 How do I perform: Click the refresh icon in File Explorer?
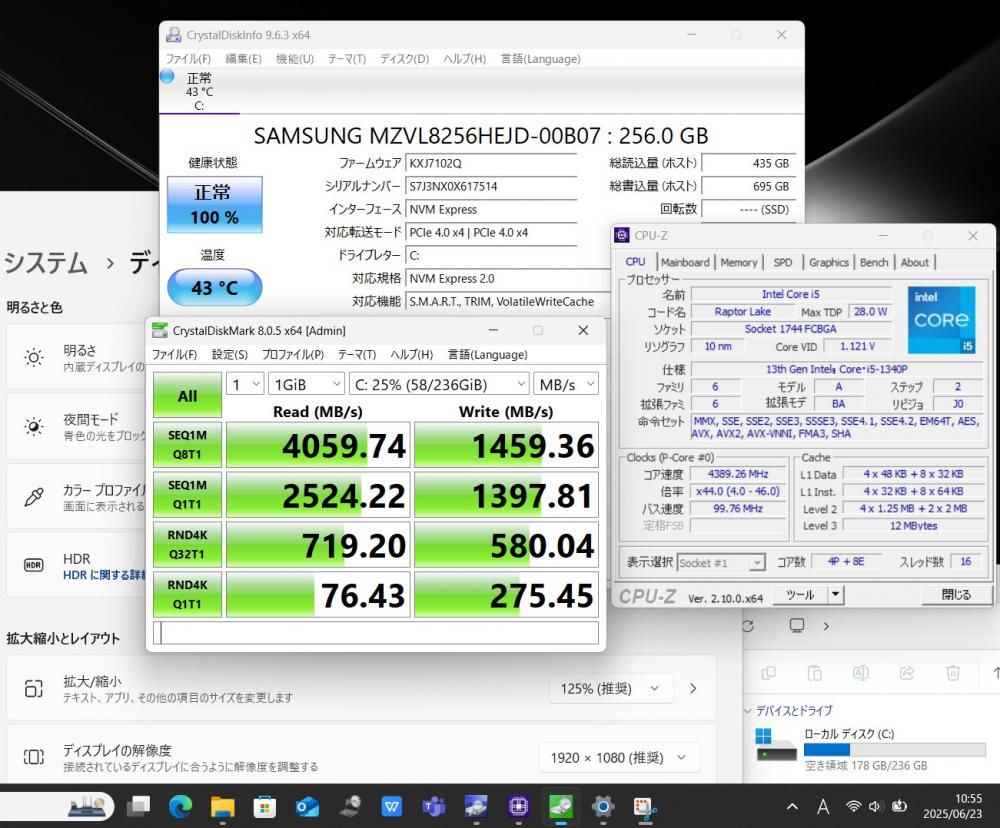click(748, 626)
